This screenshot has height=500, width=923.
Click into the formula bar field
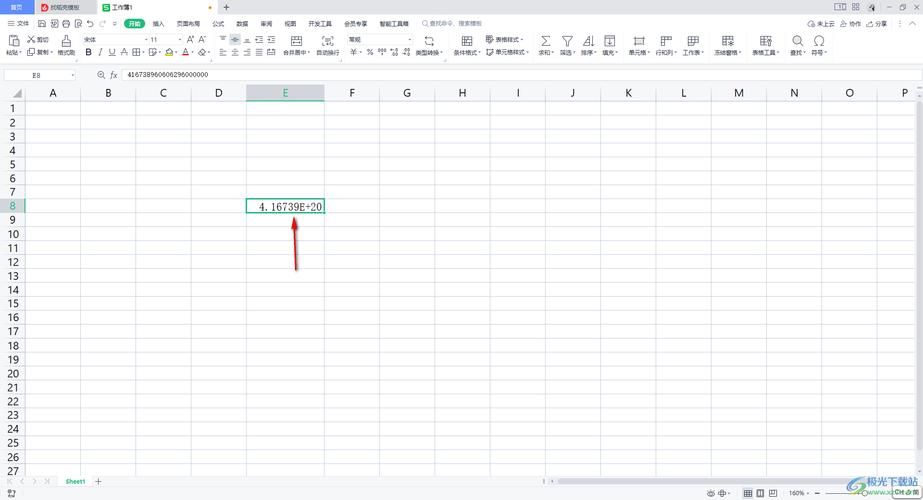point(520,75)
